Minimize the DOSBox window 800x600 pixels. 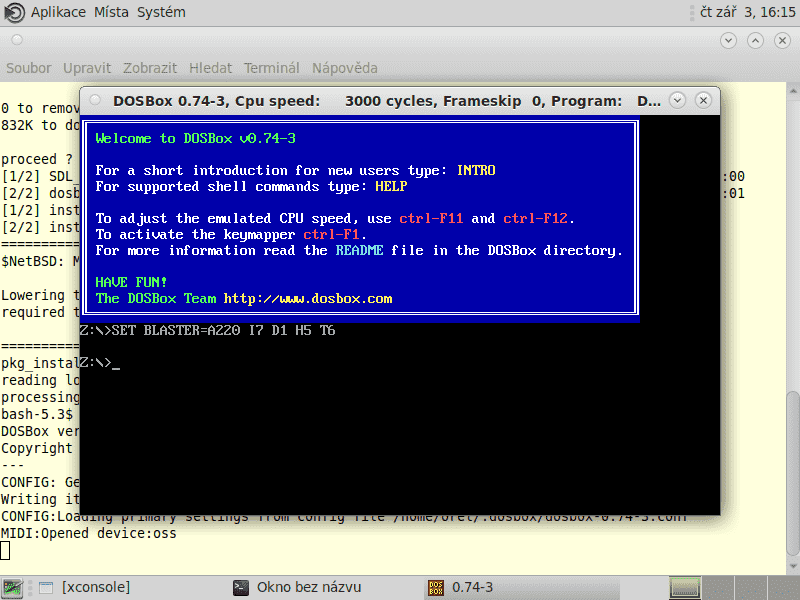tap(677, 101)
